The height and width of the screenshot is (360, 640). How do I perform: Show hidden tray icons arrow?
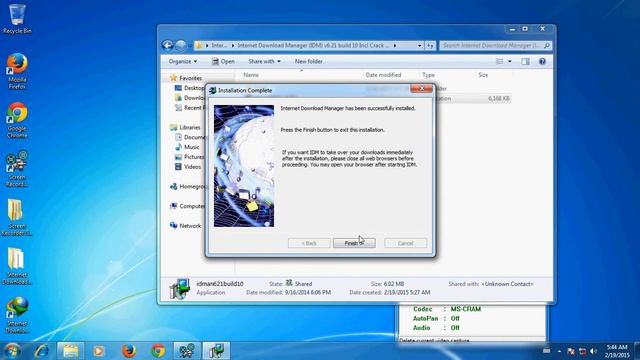pos(559,351)
